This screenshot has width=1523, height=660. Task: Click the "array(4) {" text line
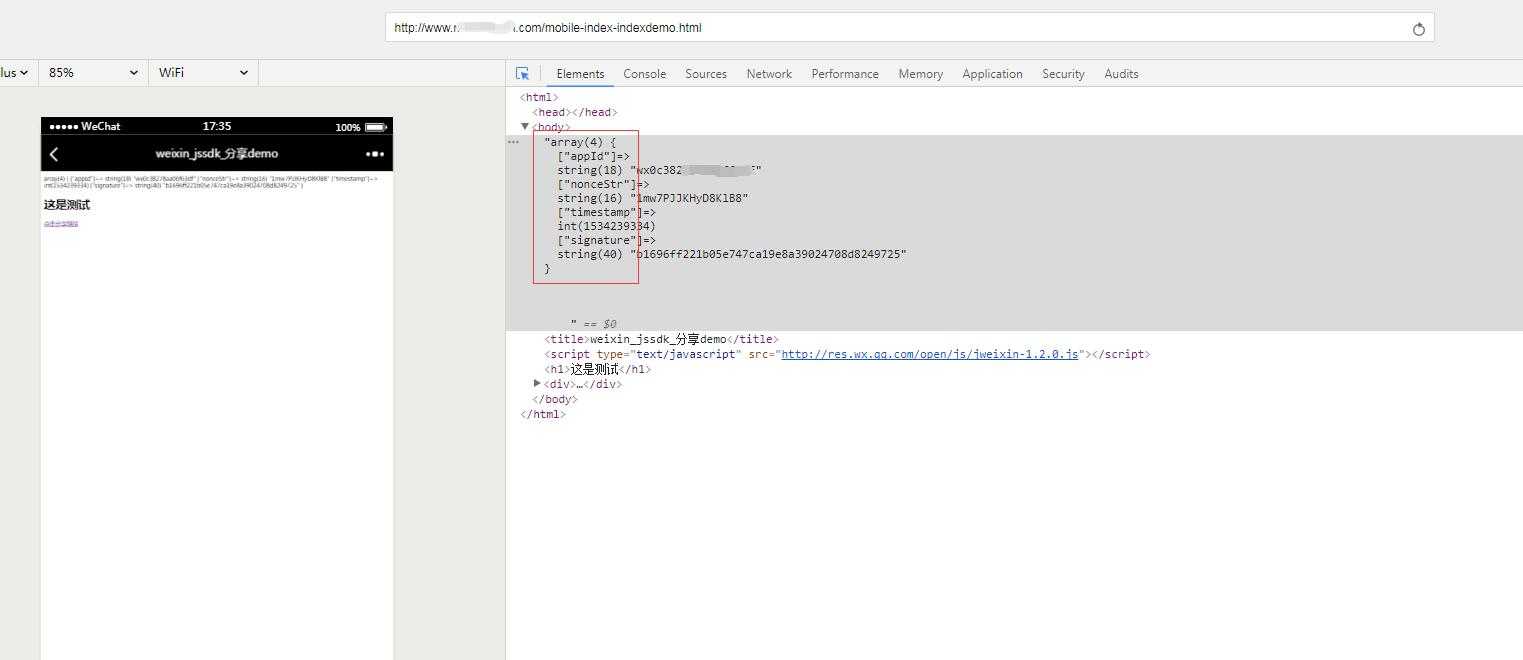tap(580, 142)
